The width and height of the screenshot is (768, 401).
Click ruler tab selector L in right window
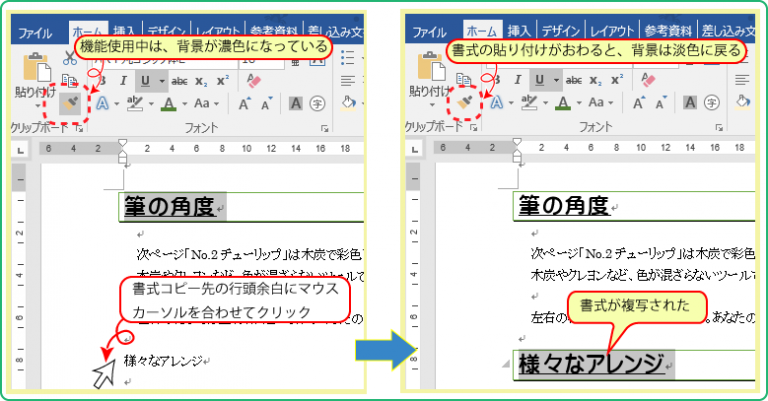[415, 149]
